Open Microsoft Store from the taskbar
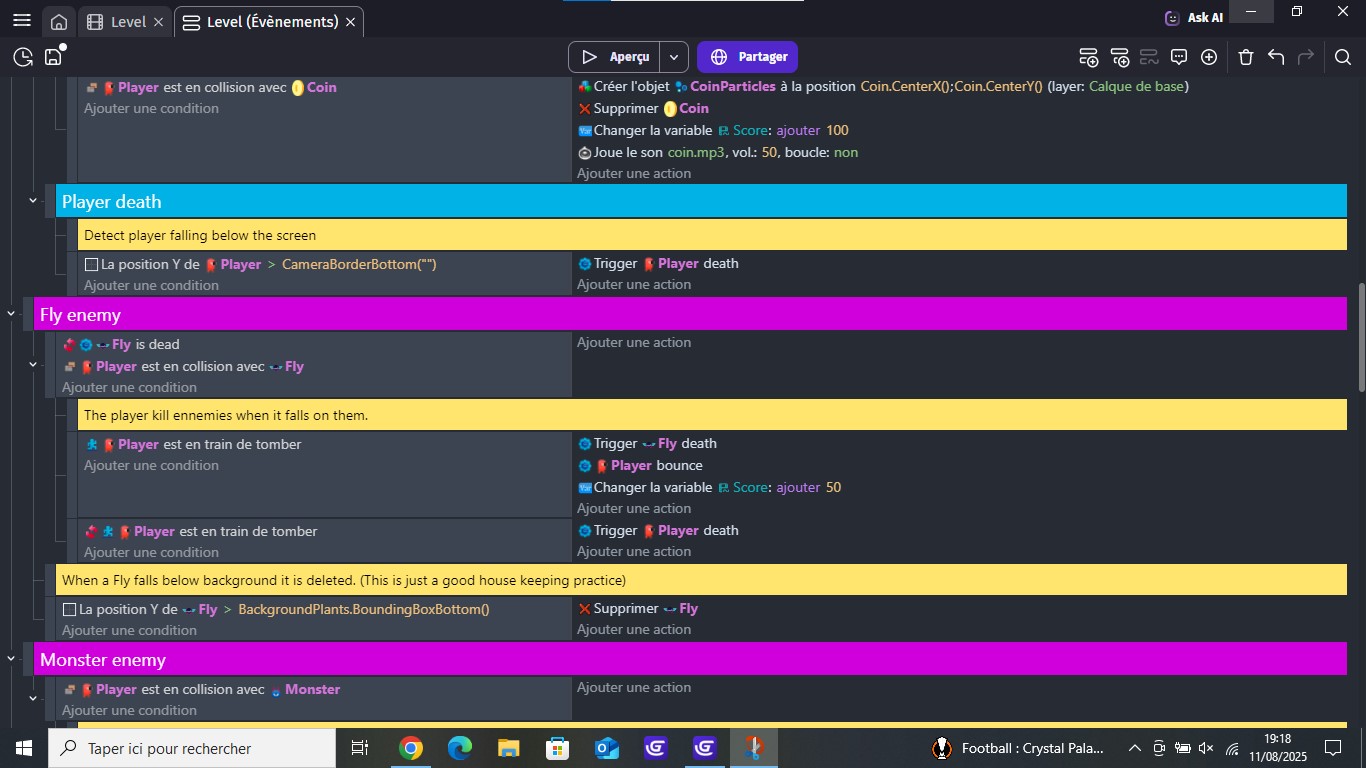This screenshot has width=1366, height=768. pyautogui.click(x=557, y=748)
